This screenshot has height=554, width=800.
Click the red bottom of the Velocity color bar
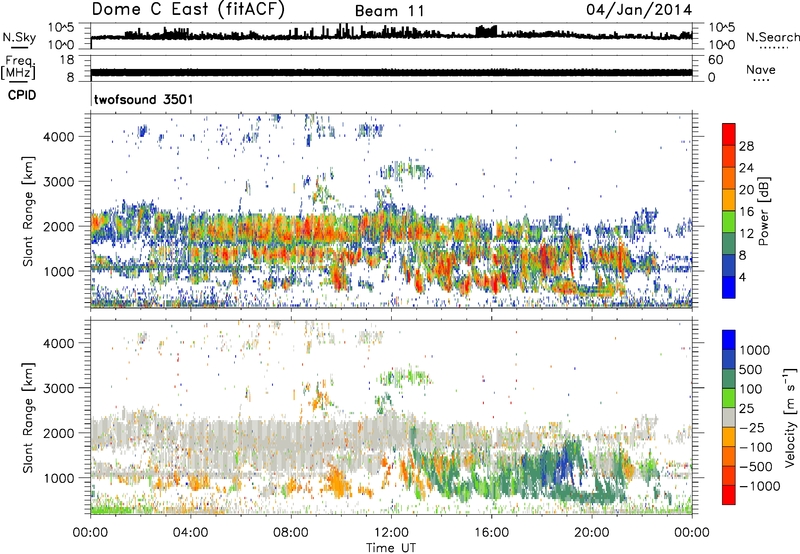pos(729,495)
